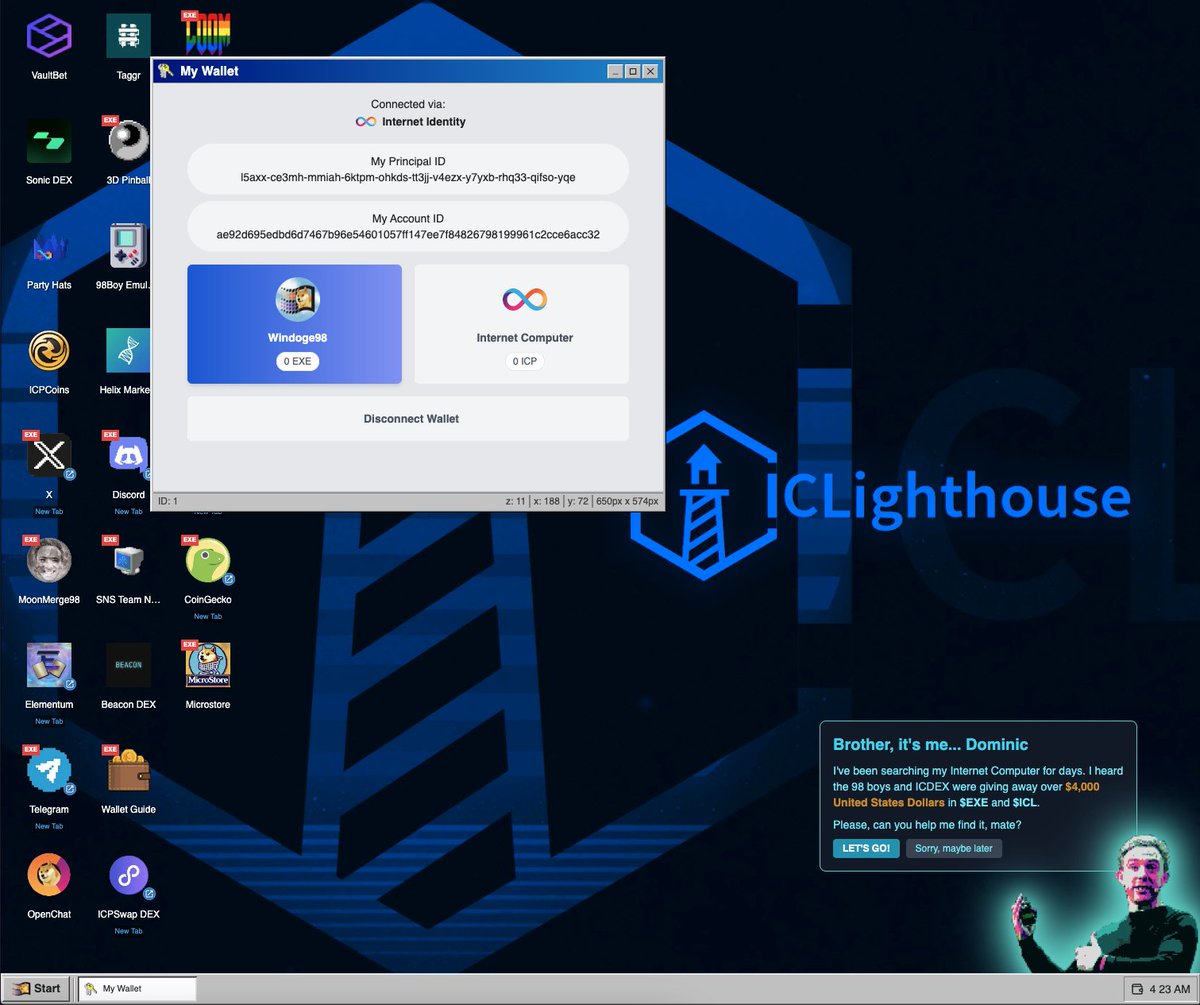Click the y: 72 status entry
The image size is (1200, 1005).
[579, 500]
